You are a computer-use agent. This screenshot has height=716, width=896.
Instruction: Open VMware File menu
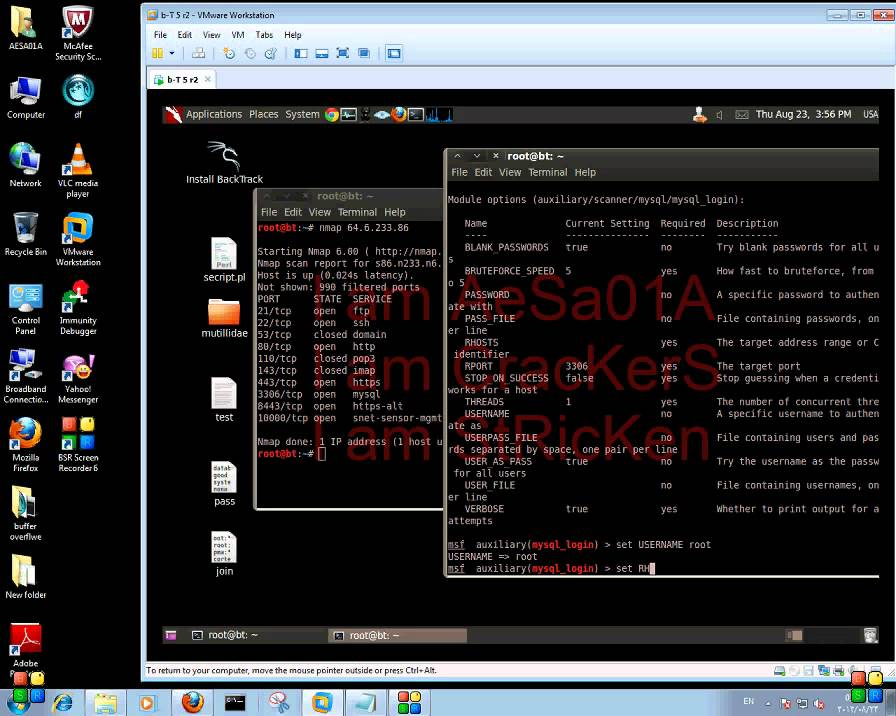coord(160,35)
